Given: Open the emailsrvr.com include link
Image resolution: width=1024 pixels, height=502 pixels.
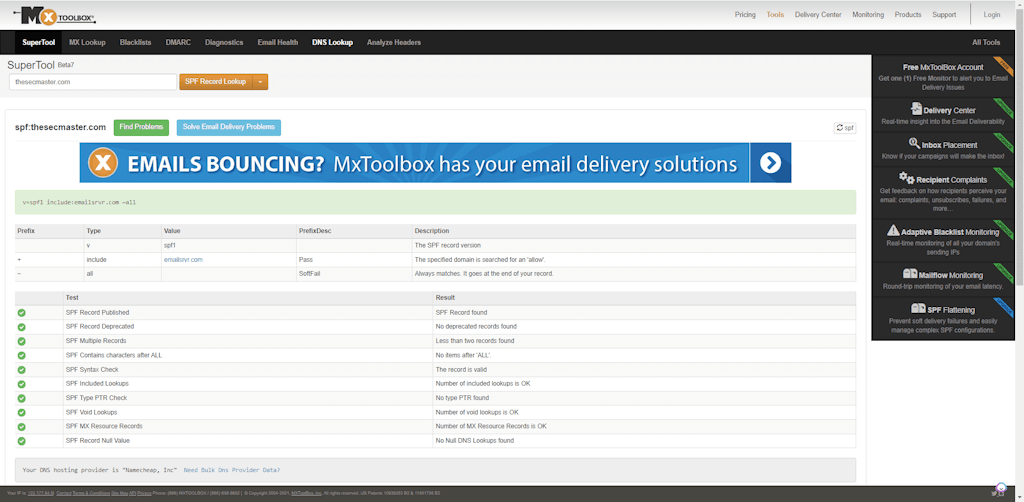Looking at the screenshot, I should click(x=183, y=260).
